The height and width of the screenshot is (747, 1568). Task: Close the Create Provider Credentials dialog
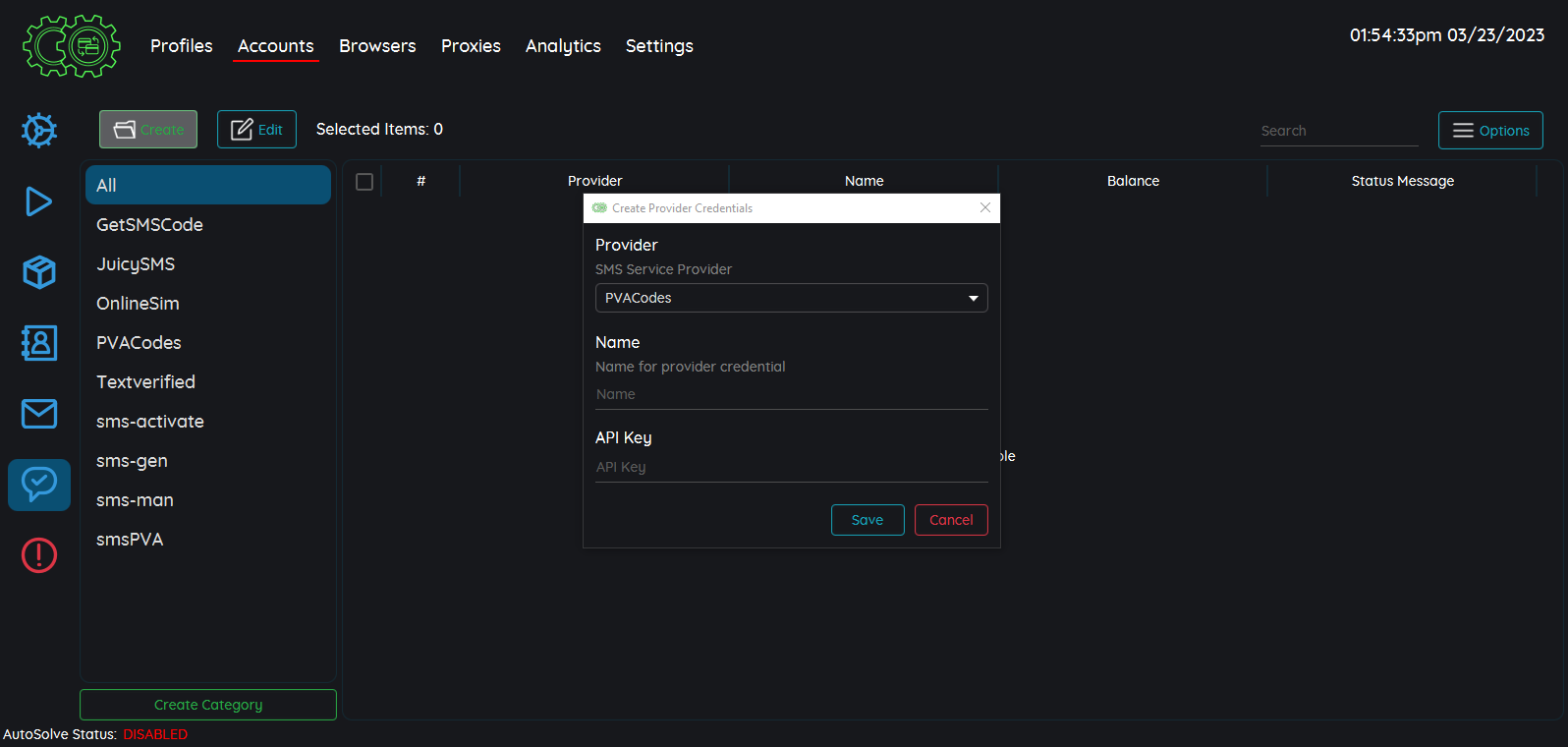click(985, 207)
